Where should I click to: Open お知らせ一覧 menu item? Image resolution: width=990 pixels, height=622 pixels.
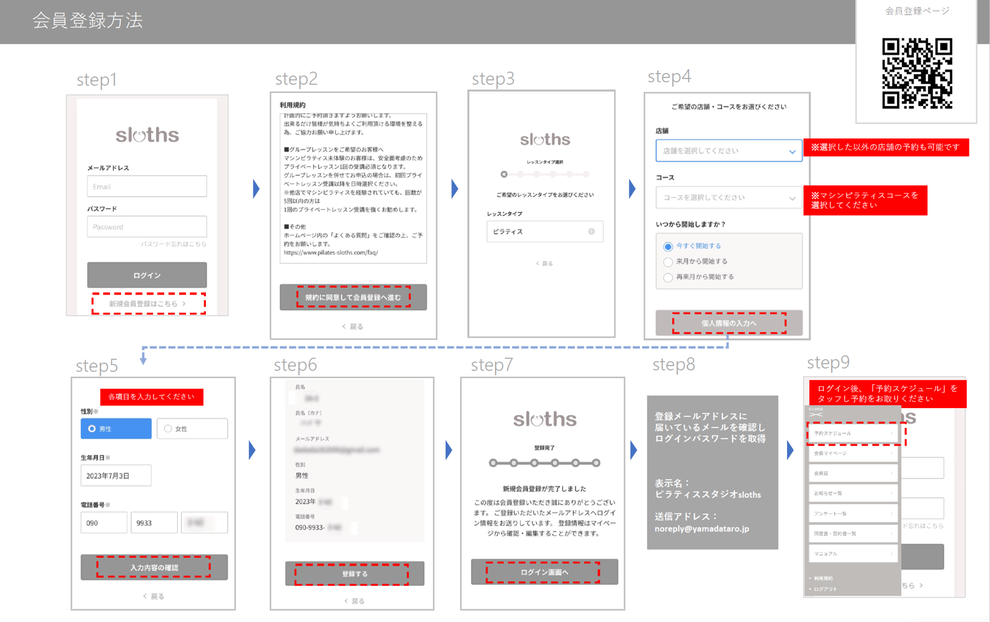click(x=853, y=494)
